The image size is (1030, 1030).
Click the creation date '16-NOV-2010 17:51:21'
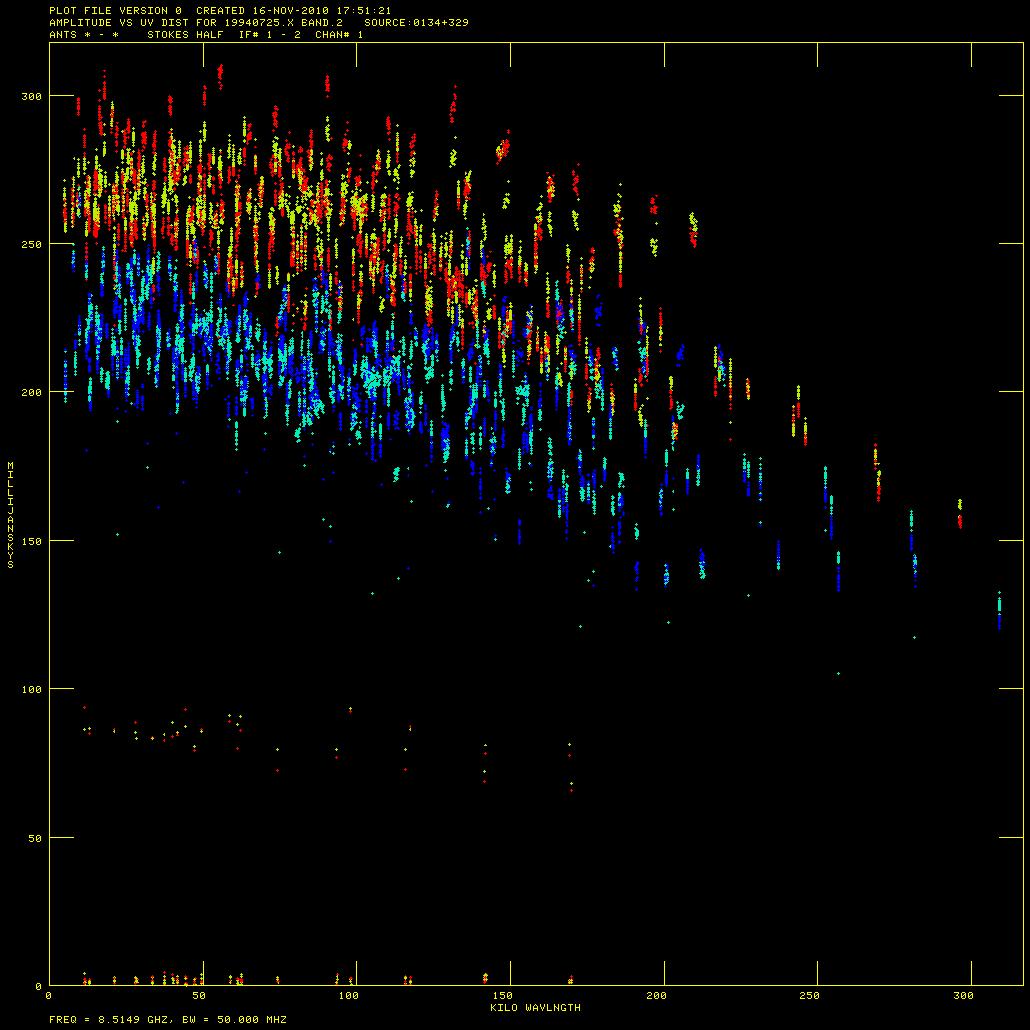click(322, 11)
